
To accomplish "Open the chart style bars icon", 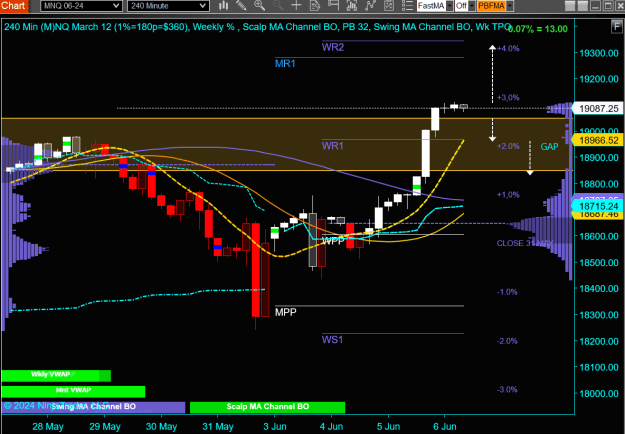I will click(224, 6).
